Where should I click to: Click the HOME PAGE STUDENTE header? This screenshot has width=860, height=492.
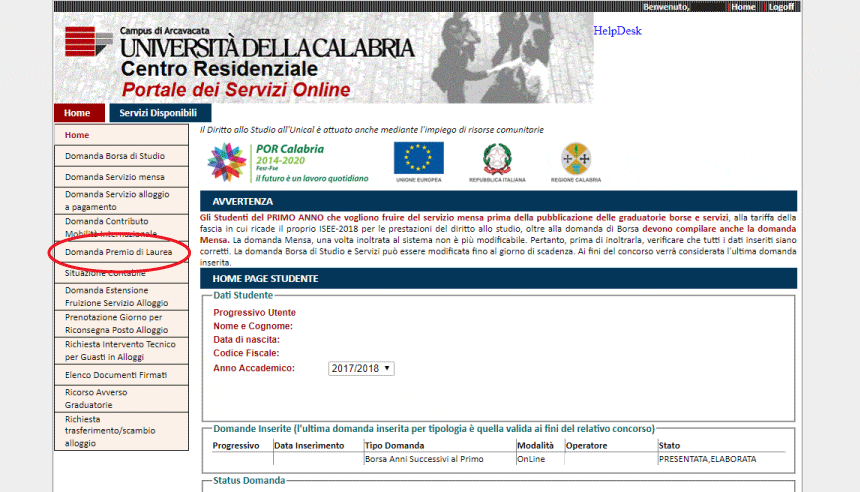click(498, 279)
